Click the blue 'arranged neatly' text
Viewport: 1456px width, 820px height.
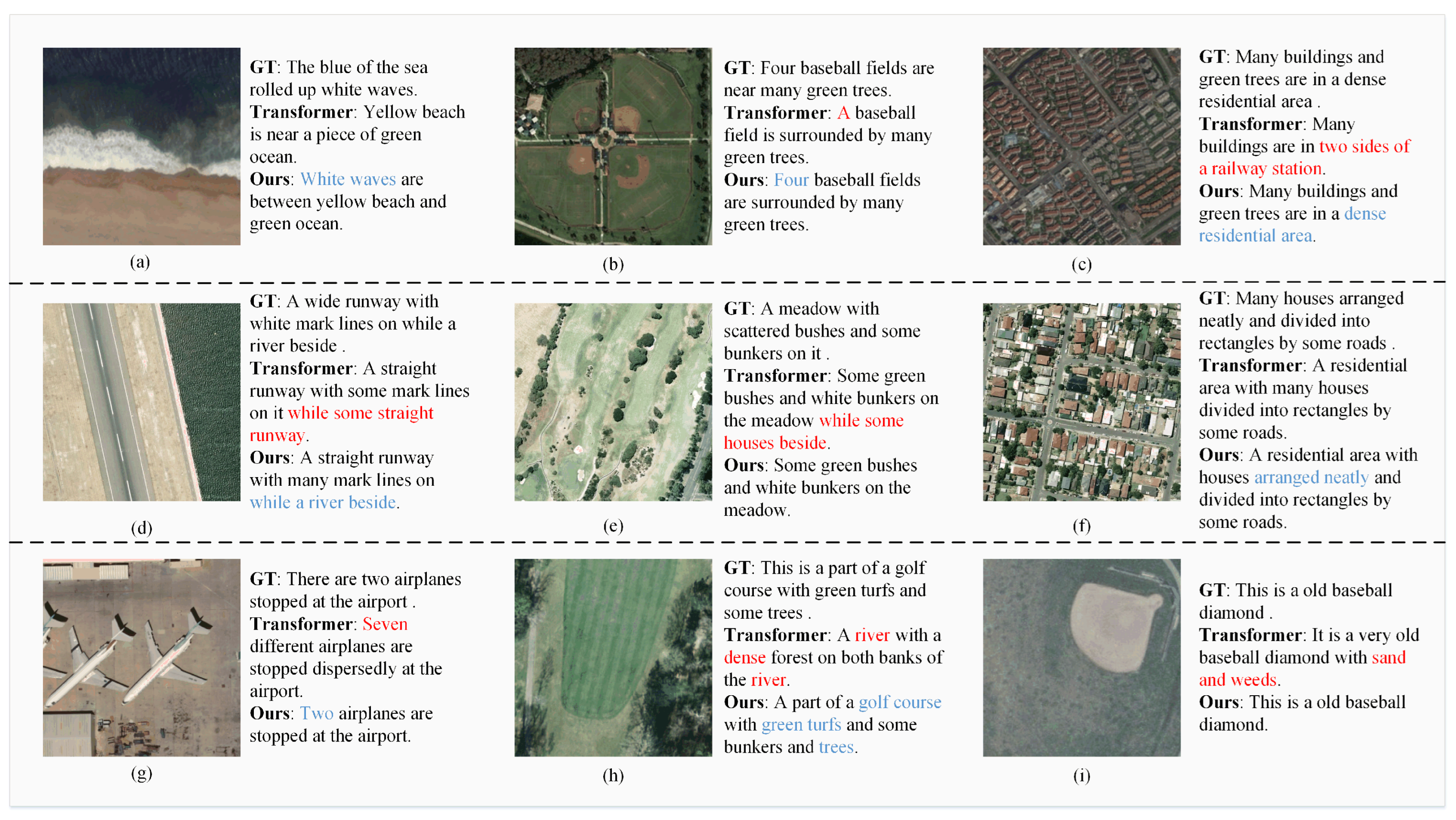[1311, 477]
